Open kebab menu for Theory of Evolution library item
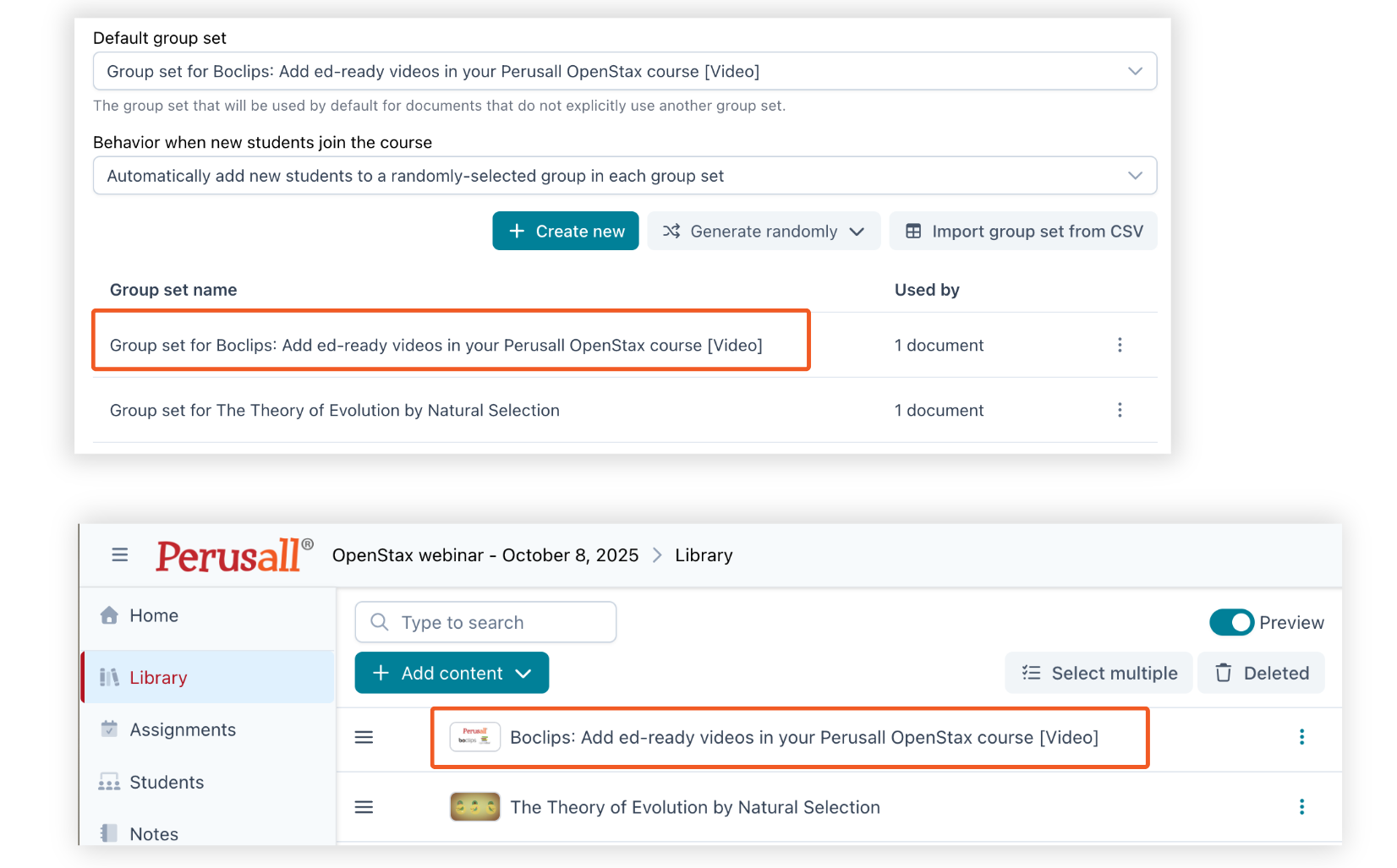 [x=1301, y=807]
